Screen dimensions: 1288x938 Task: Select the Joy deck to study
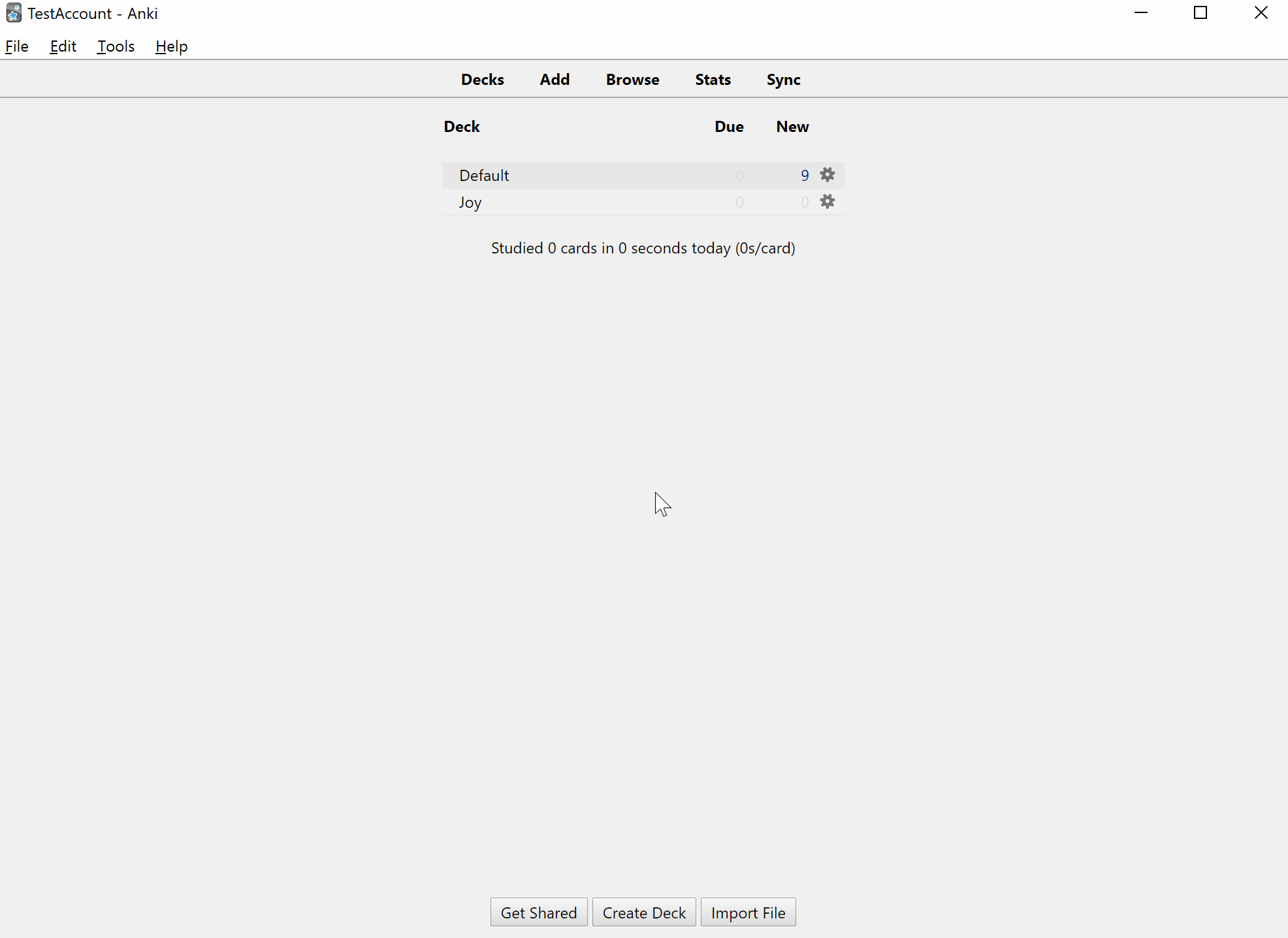470,202
